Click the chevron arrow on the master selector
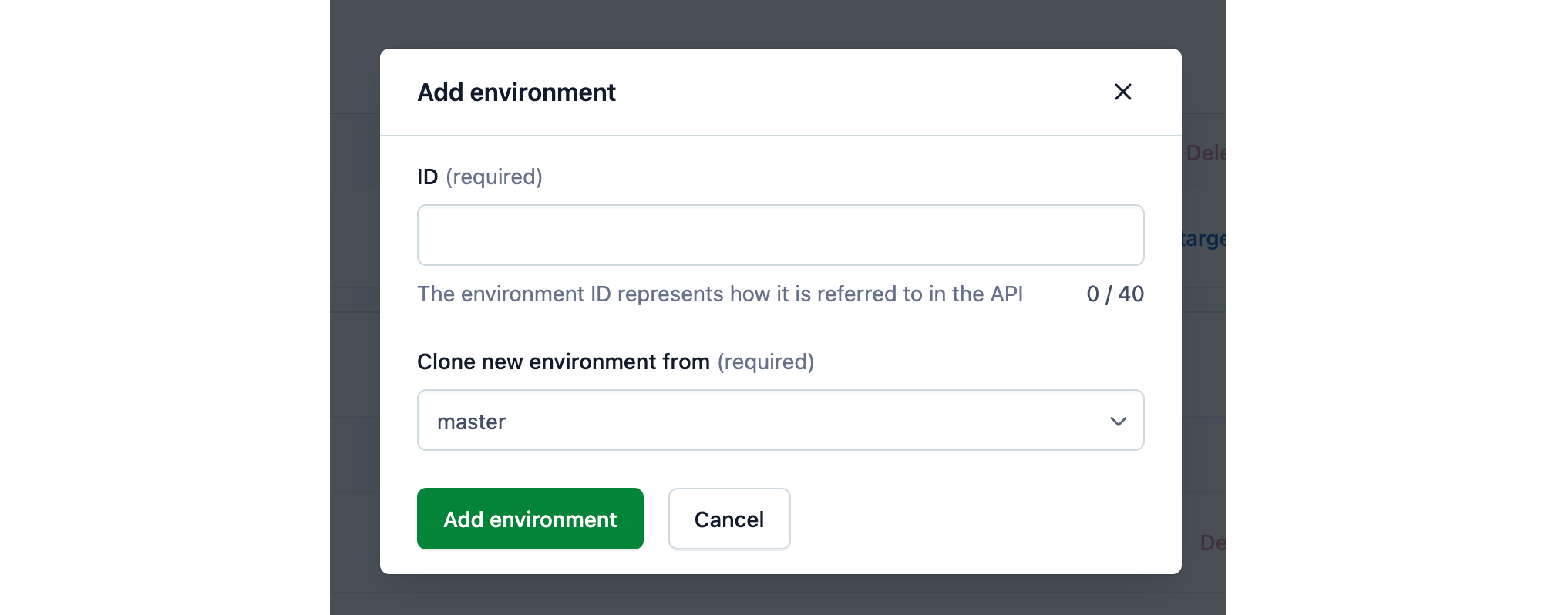1568x615 pixels. coord(1118,421)
